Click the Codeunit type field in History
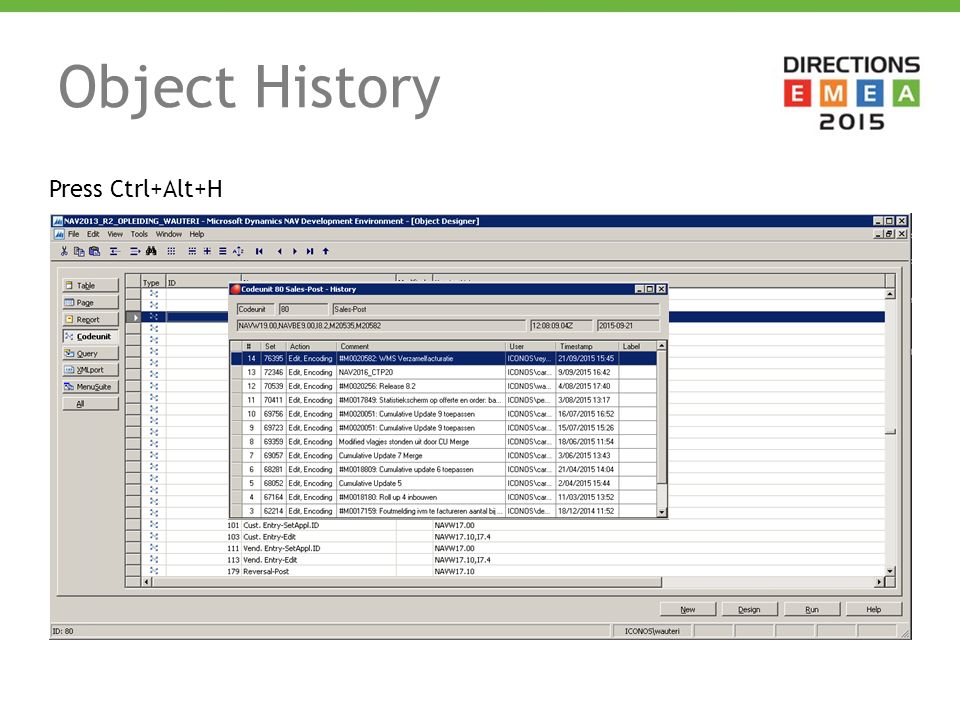This screenshot has width=960, height=720. point(255,309)
